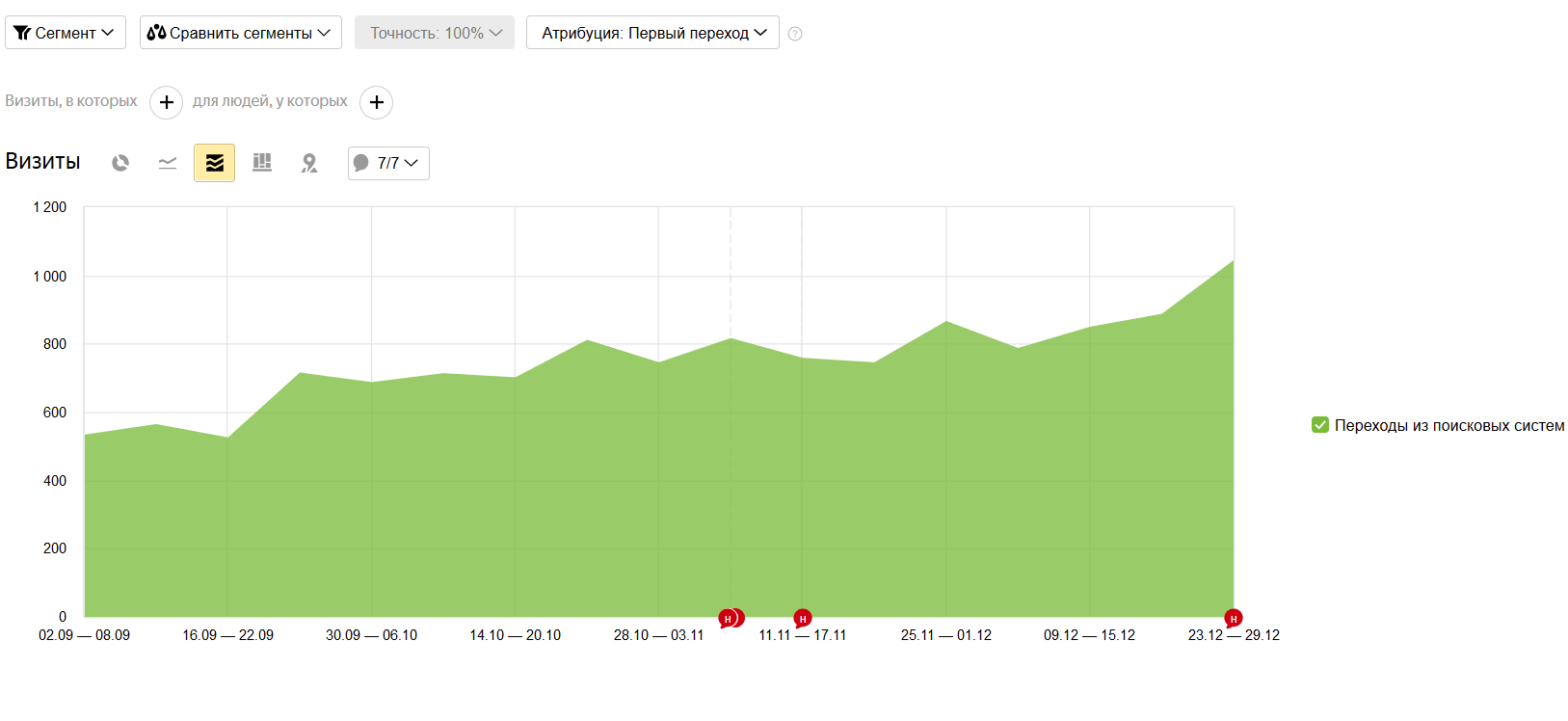The image size is (1568, 721).
Task: Add condition for people with plus icon
Action: tap(376, 102)
